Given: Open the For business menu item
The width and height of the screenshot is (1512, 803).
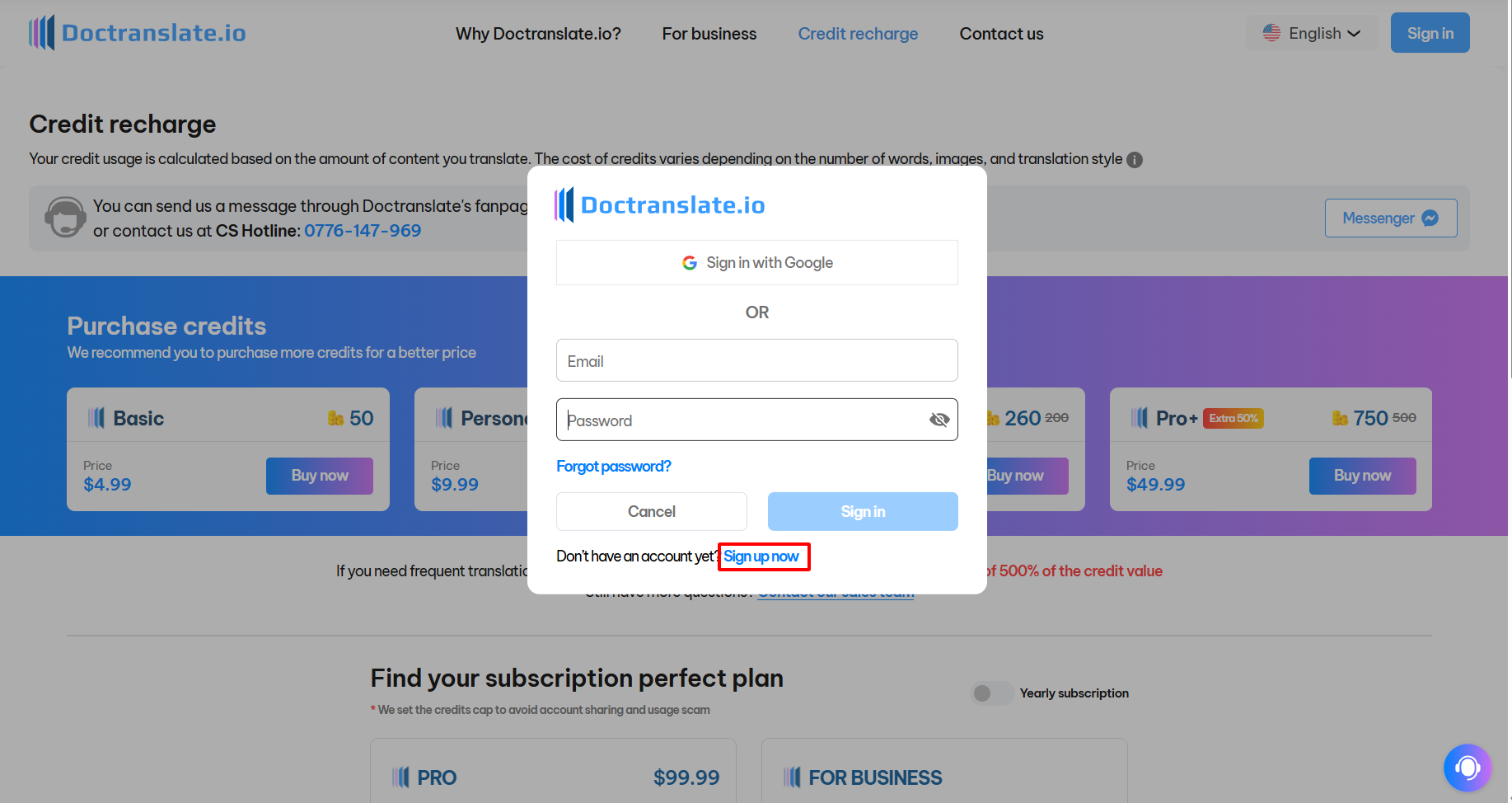Looking at the screenshot, I should click(709, 34).
